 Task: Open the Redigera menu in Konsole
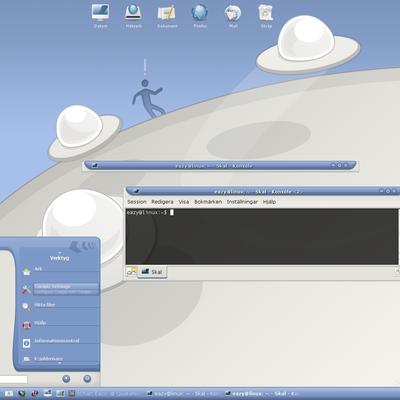click(x=162, y=202)
